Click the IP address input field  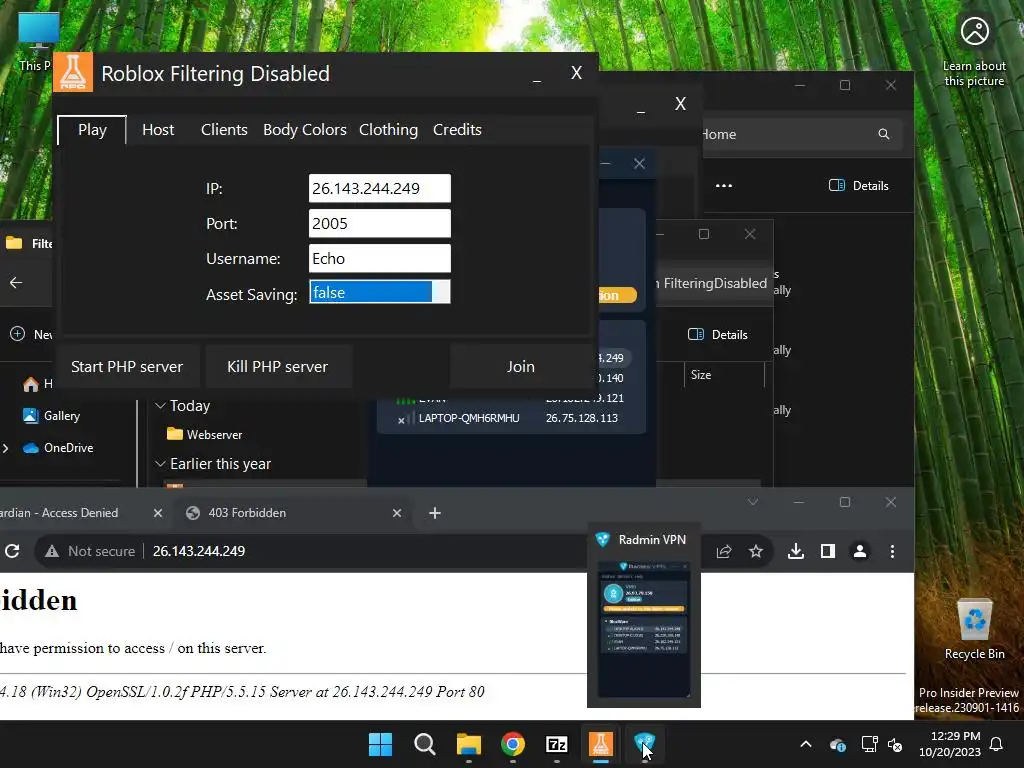click(379, 188)
